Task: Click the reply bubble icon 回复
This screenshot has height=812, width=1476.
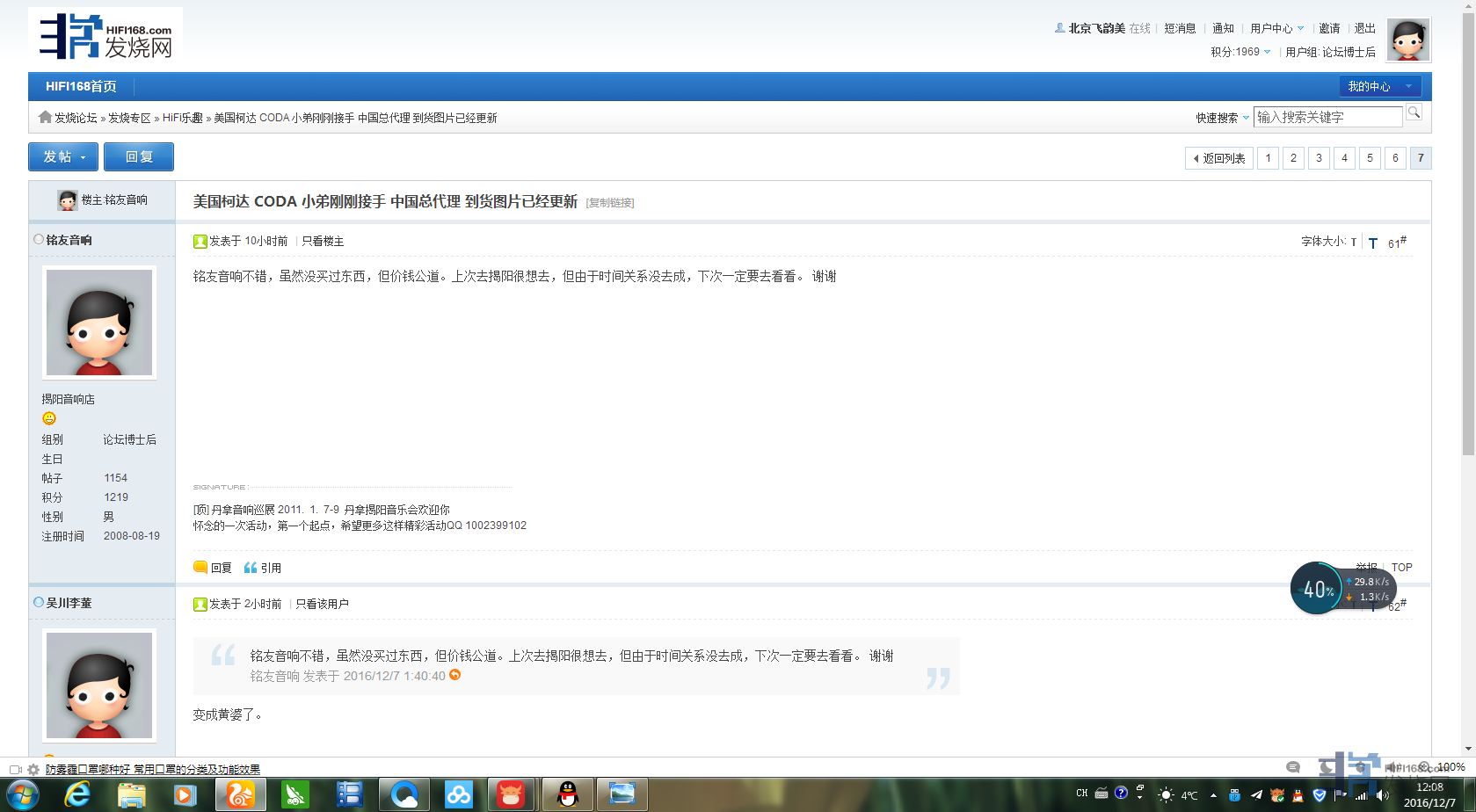Action: pos(200,568)
